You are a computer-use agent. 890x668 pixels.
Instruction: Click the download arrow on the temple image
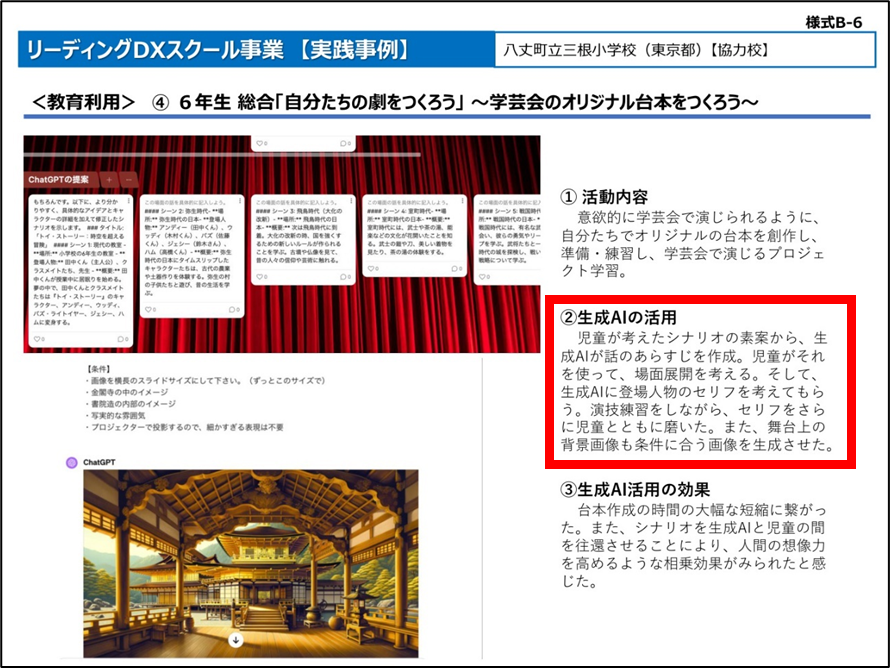pos(236,640)
